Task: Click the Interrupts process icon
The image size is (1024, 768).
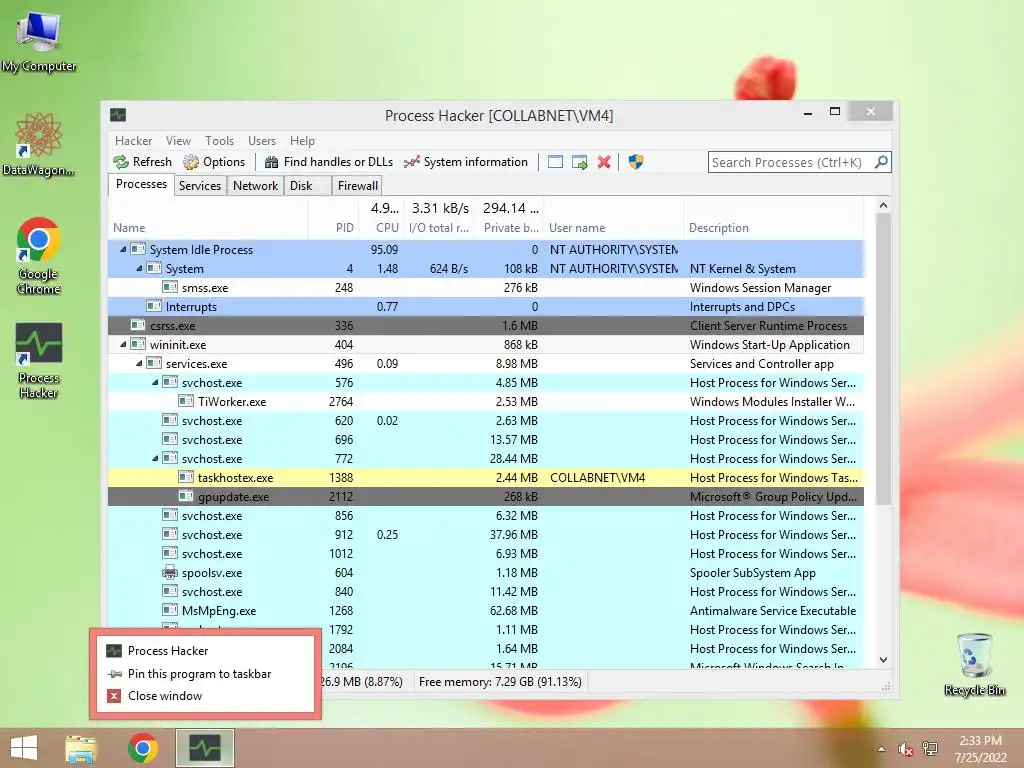Action: tap(154, 306)
